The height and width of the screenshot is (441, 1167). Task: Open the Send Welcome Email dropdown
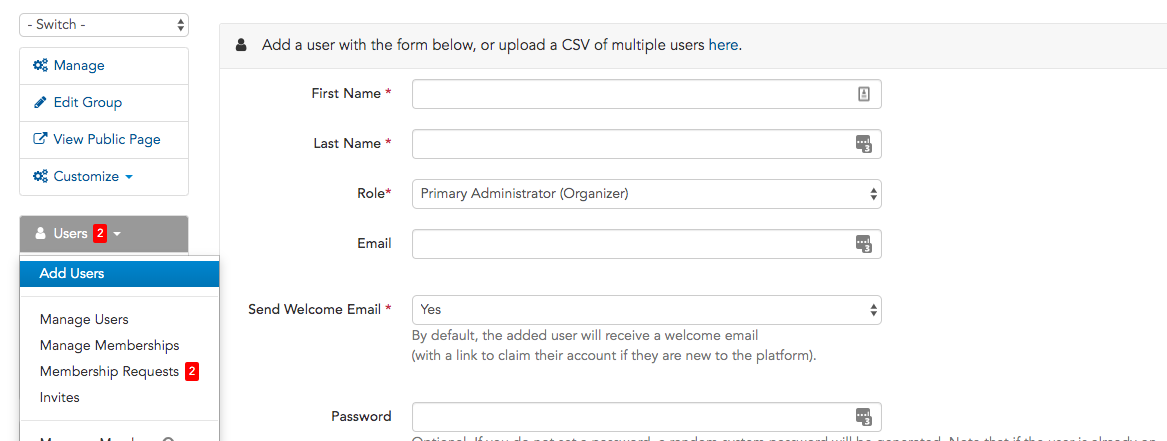coord(647,309)
